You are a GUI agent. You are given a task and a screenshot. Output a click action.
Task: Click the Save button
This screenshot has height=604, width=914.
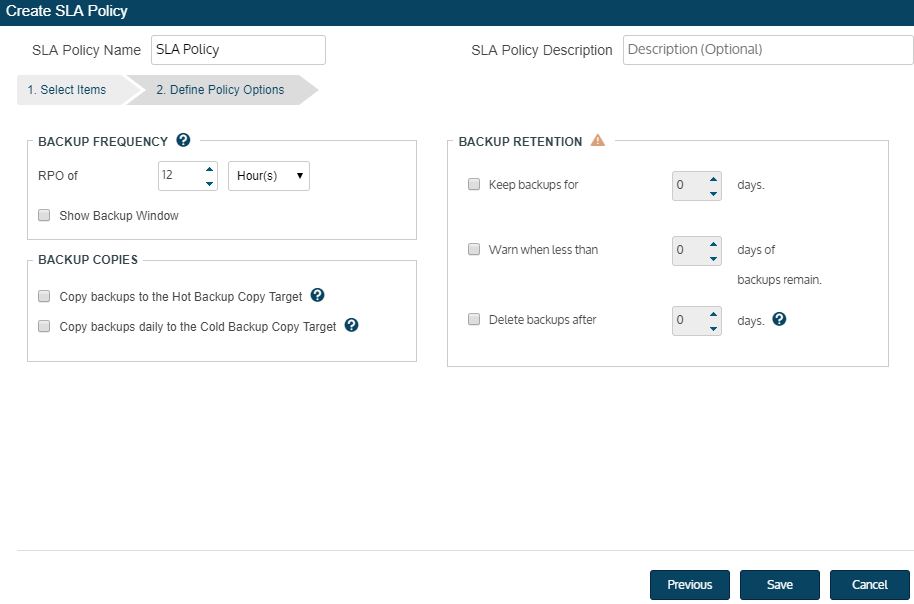pos(780,585)
